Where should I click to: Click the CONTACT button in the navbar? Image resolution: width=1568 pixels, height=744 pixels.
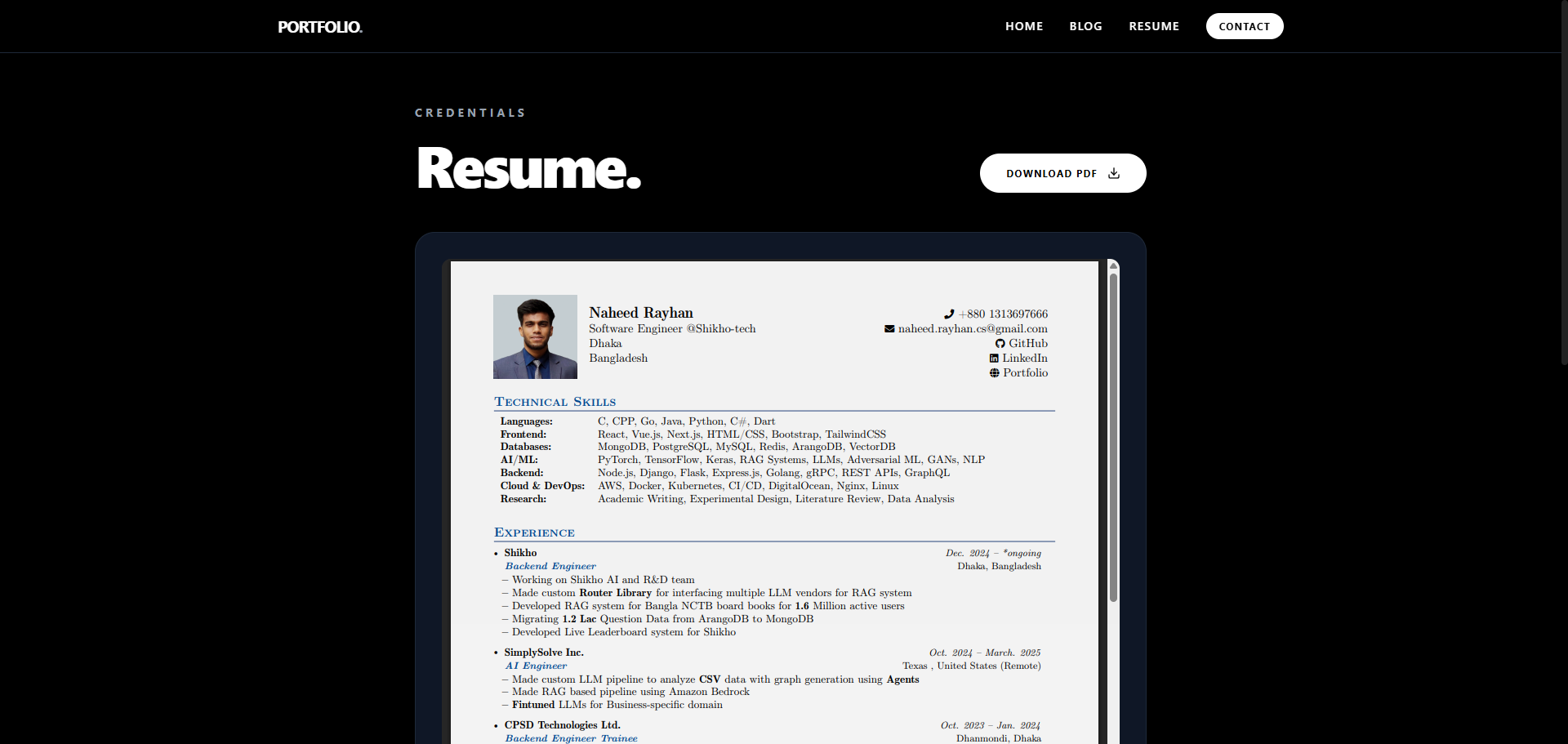1244,26
